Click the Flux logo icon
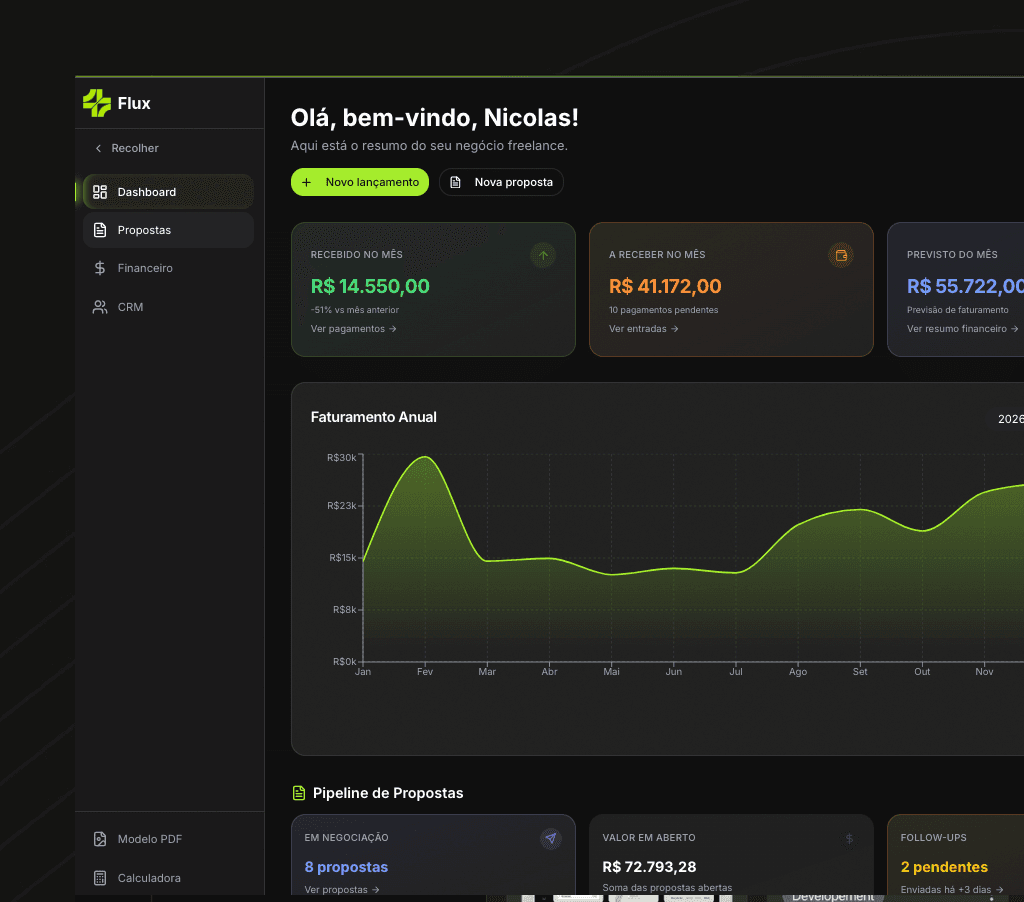The width and height of the screenshot is (1024, 902). [x=97, y=103]
